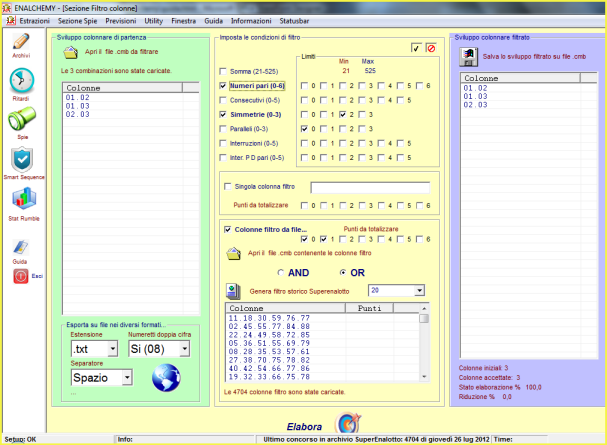Click the Elabora label
The image size is (607, 445).
tap(304, 427)
